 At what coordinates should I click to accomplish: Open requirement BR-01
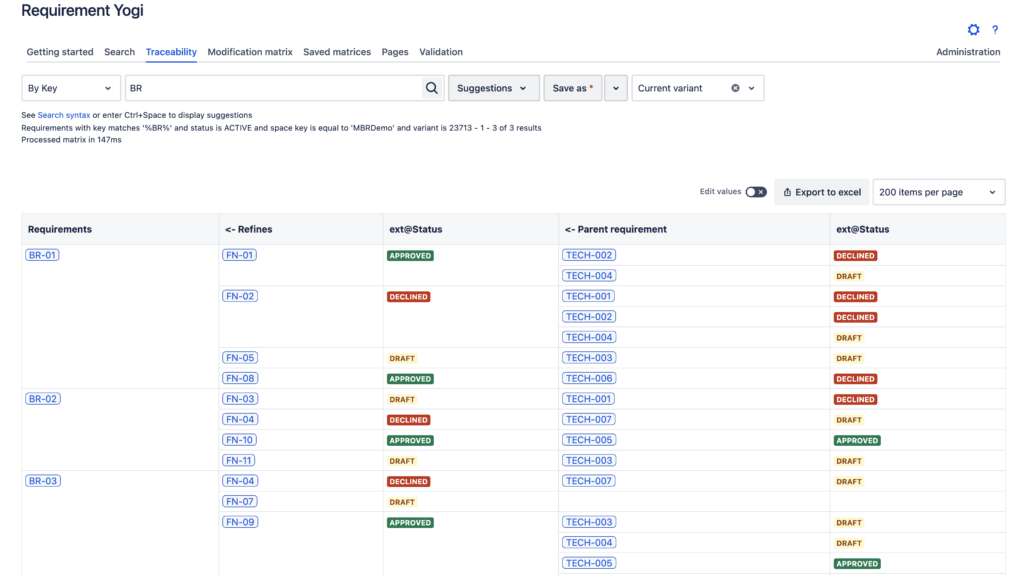(43, 255)
